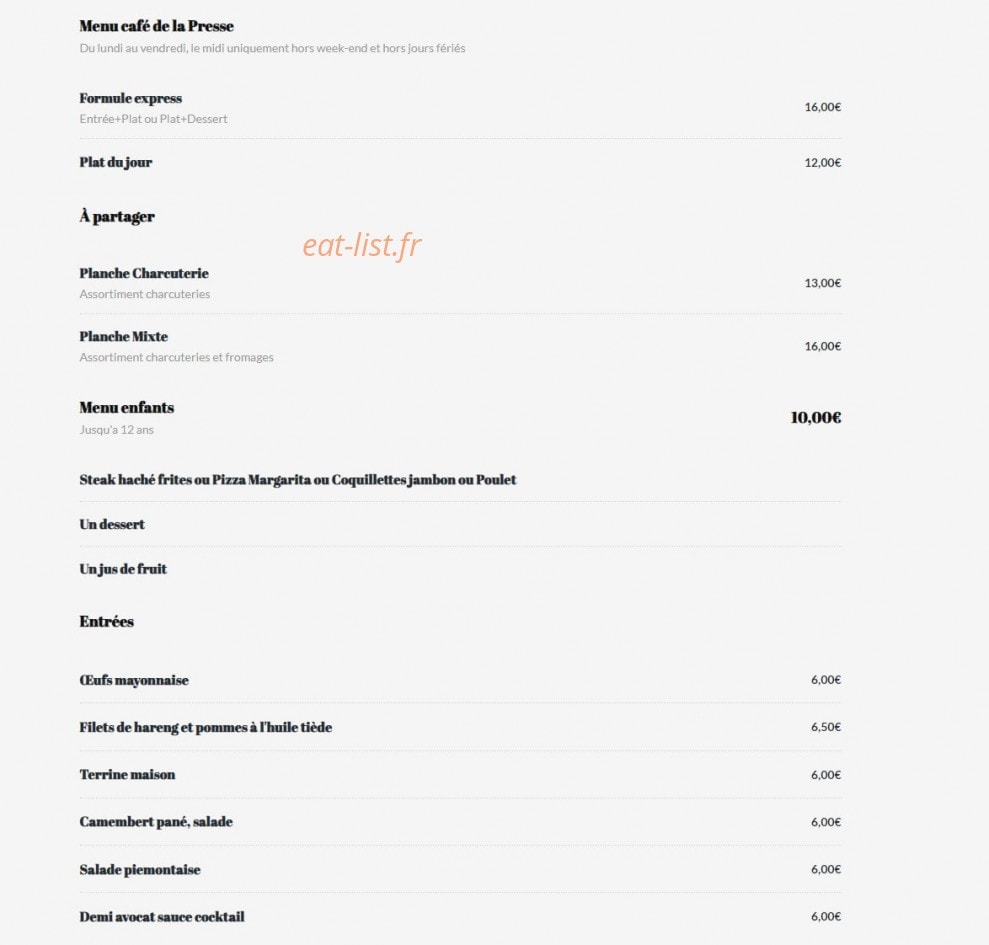Select the Menu enfants 10,00€ price
Screen dimensions: 989x945
[x=816, y=418]
